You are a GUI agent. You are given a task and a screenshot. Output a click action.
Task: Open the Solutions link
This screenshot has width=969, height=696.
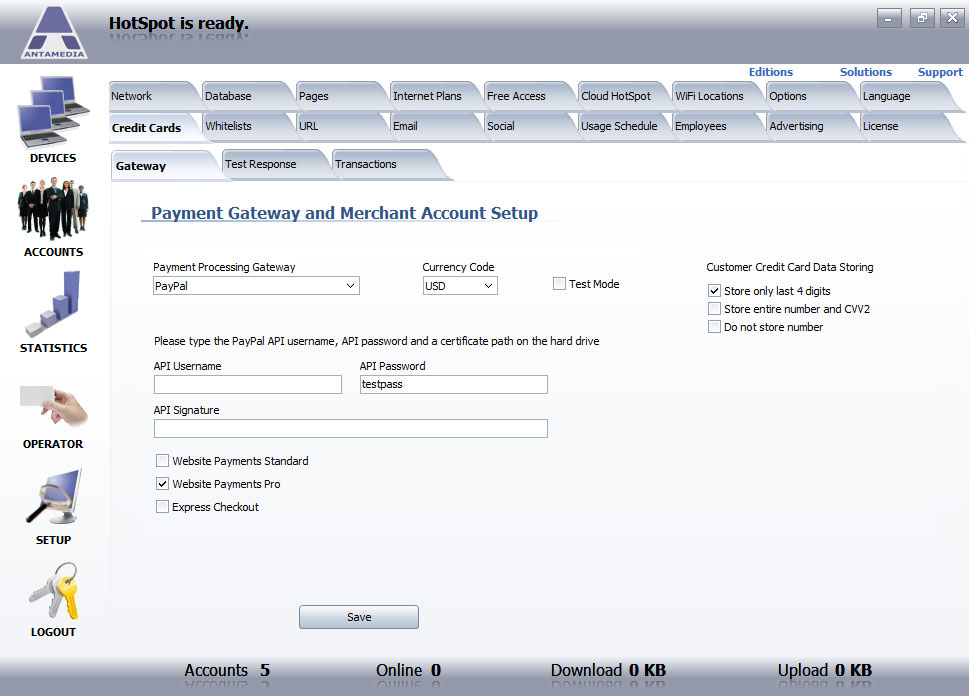pyautogui.click(x=866, y=72)
